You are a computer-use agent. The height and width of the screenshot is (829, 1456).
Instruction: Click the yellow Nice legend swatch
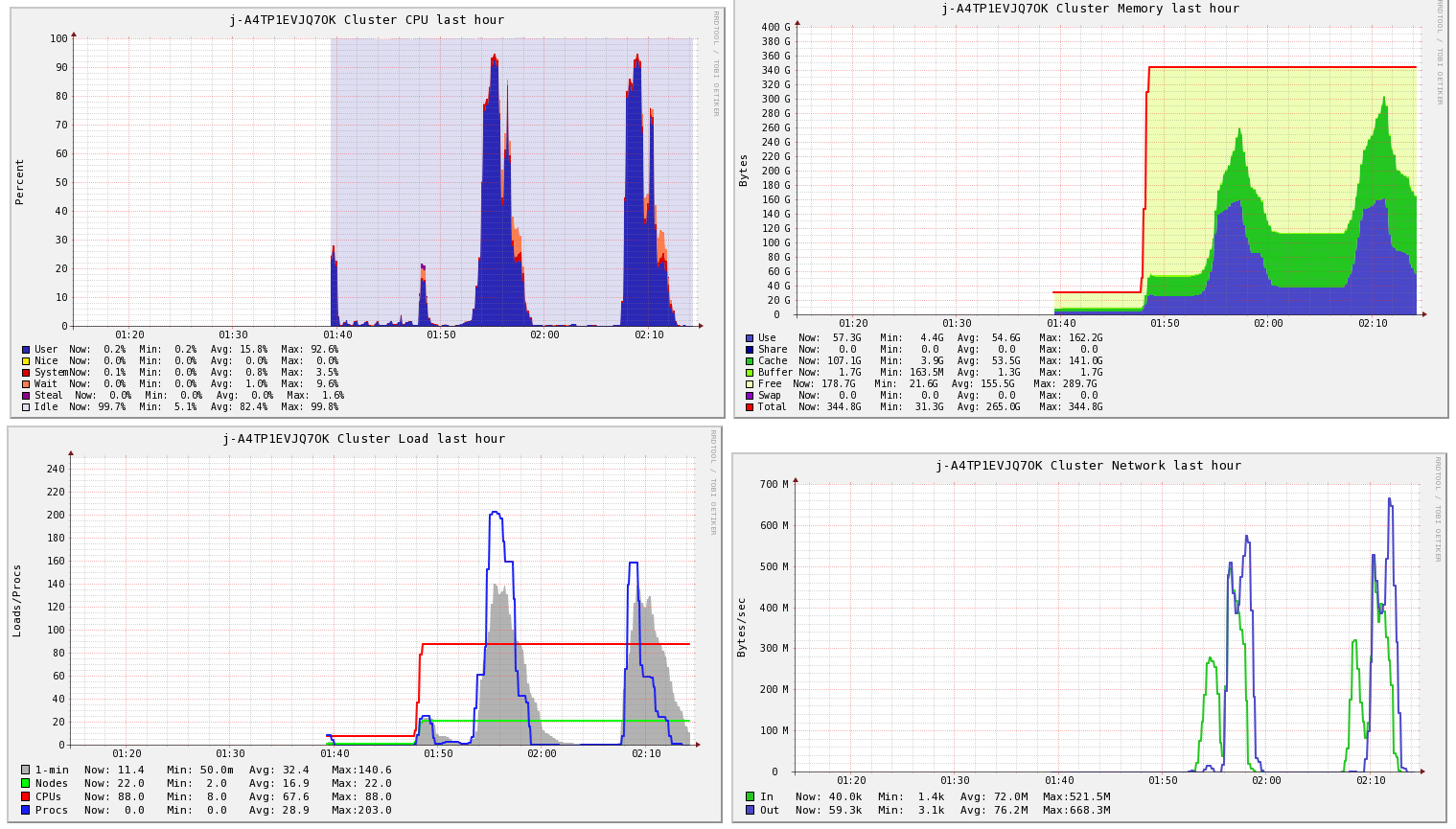26,361
